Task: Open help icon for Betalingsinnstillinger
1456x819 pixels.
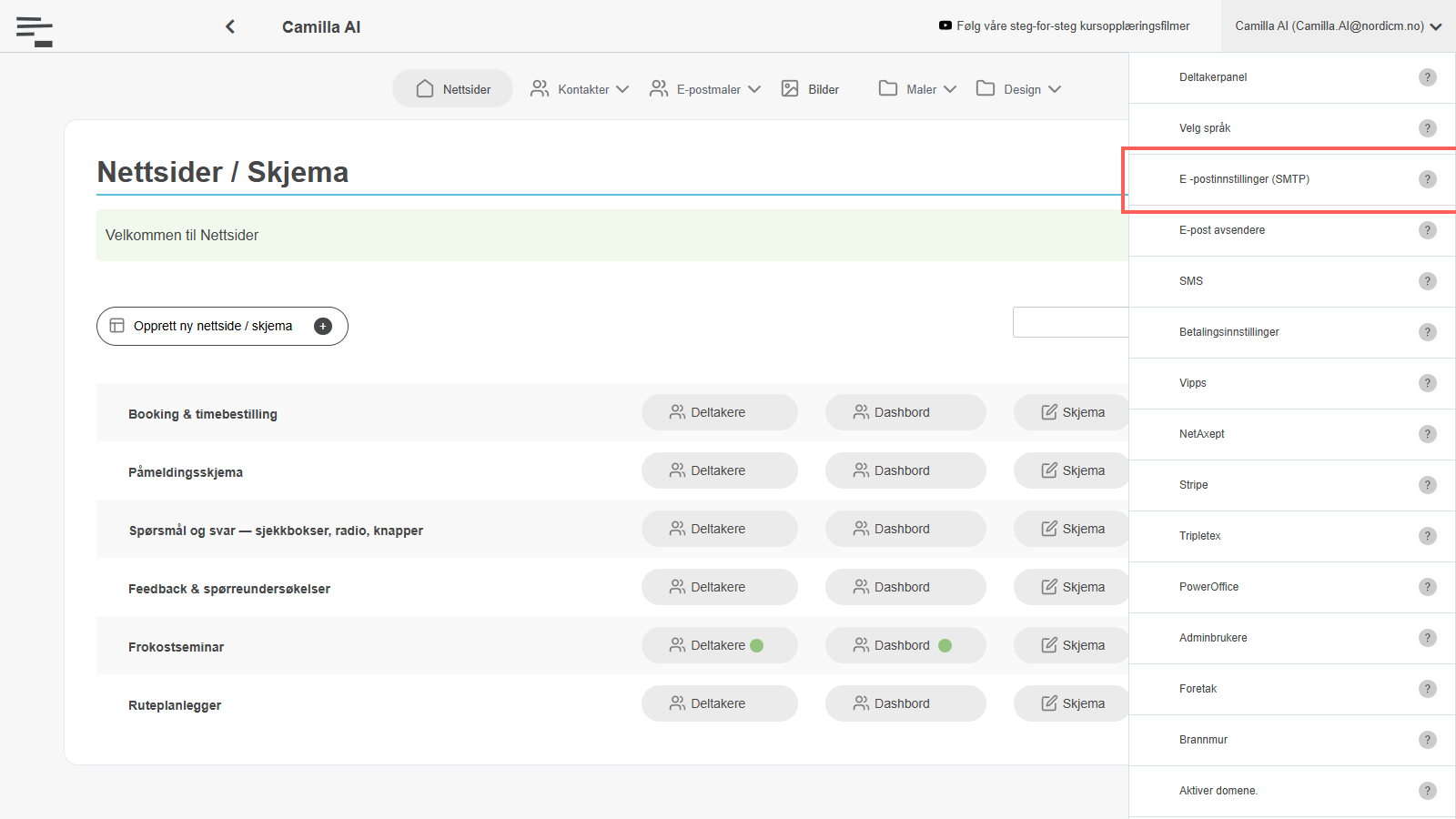Action: (x=1428, y=332)
